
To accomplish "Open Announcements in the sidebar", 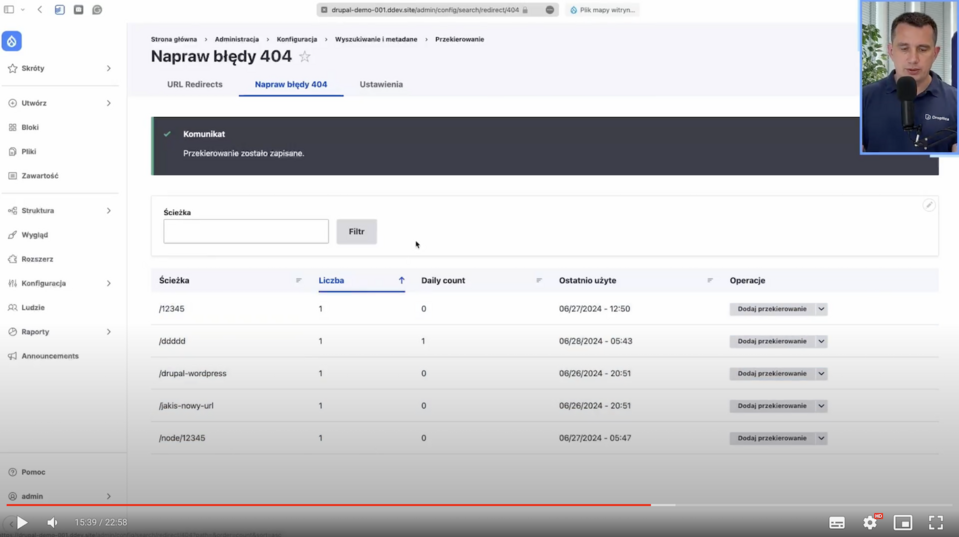I will pyautogui.click(x=50, y=356).
